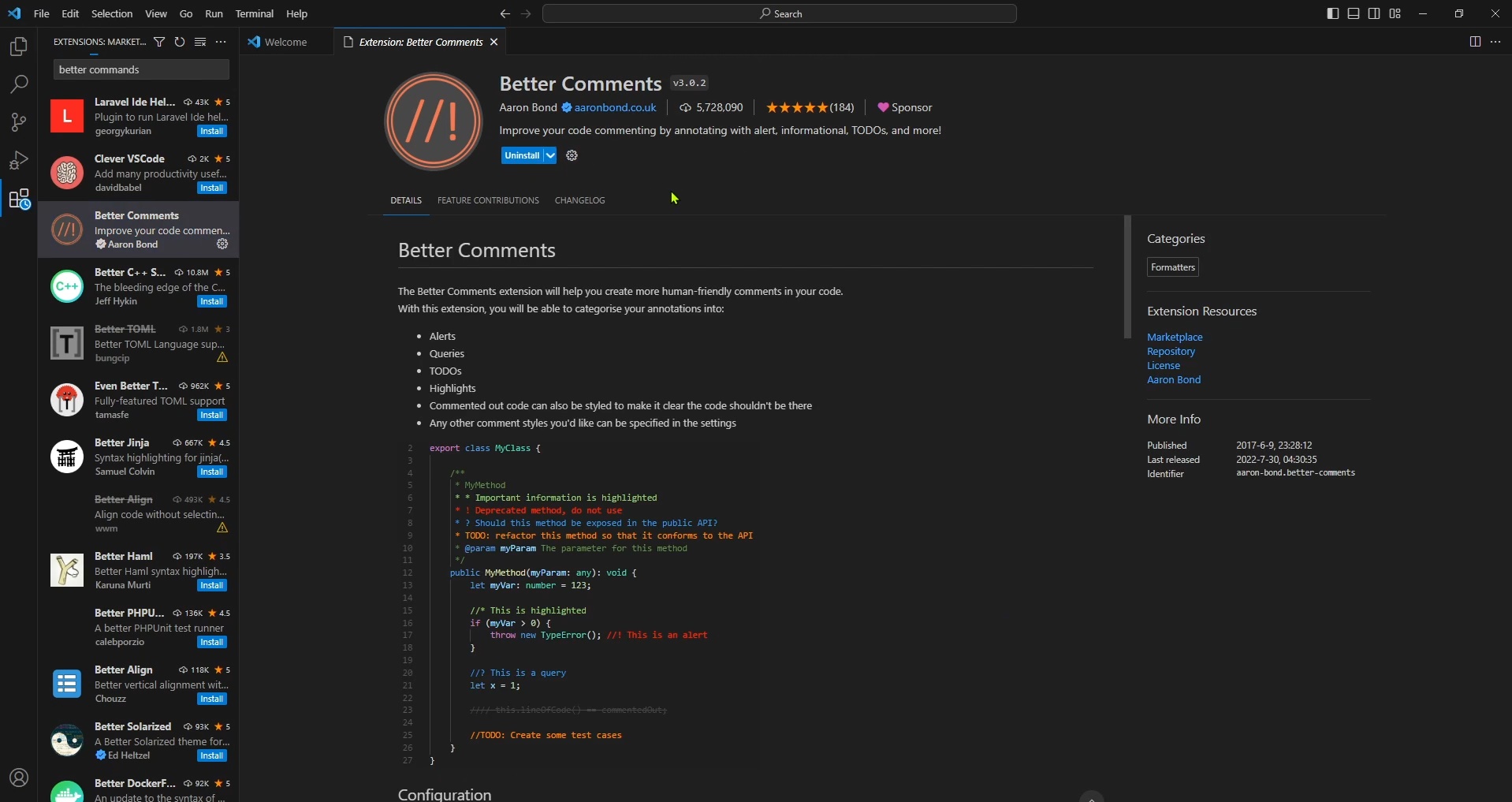Install the Even Better TOML extension
1512x802 pixels.
click(212, 416)
